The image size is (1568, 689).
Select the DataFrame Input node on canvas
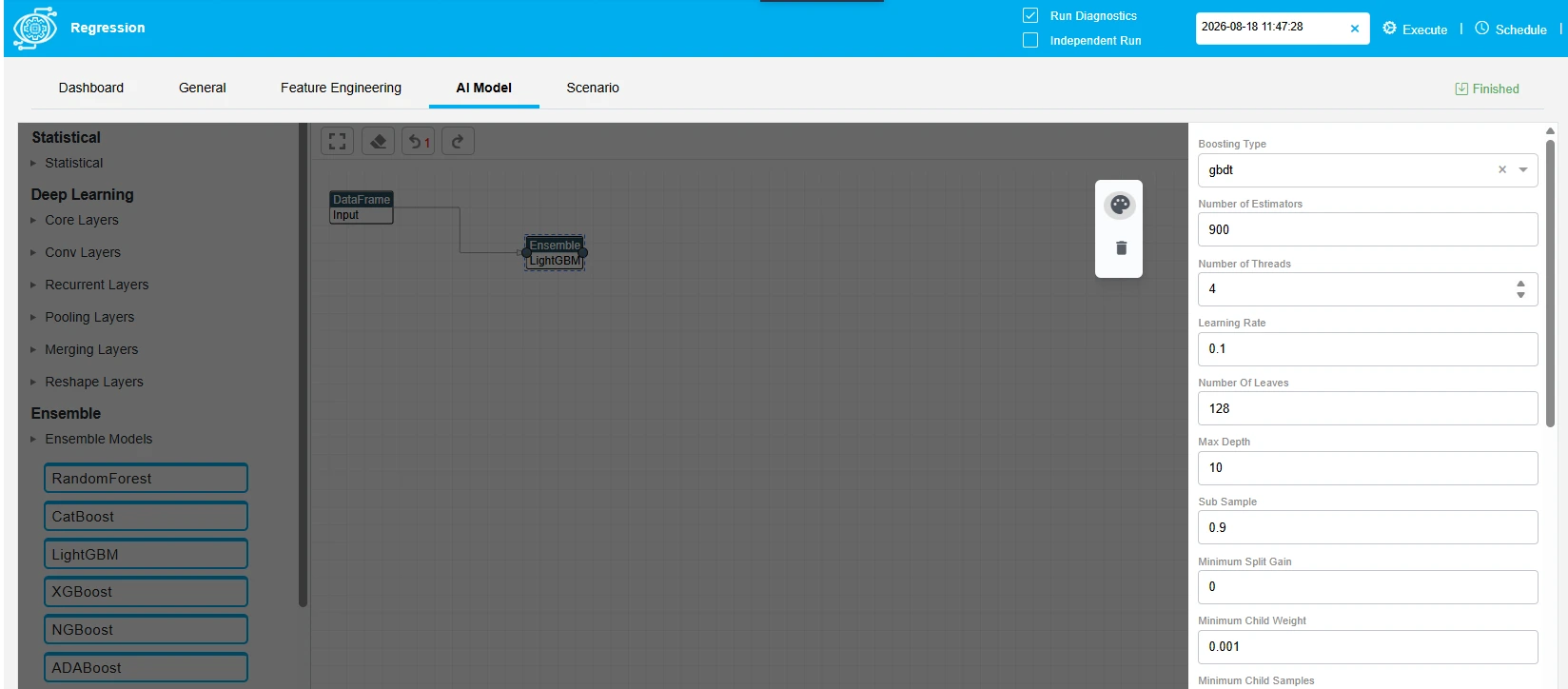click(362, 207)
